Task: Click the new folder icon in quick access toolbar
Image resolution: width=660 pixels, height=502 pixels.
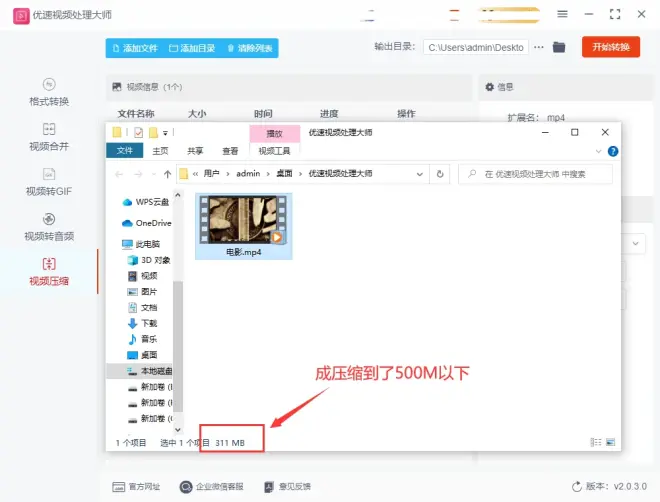Action: [x=154, y=133]
